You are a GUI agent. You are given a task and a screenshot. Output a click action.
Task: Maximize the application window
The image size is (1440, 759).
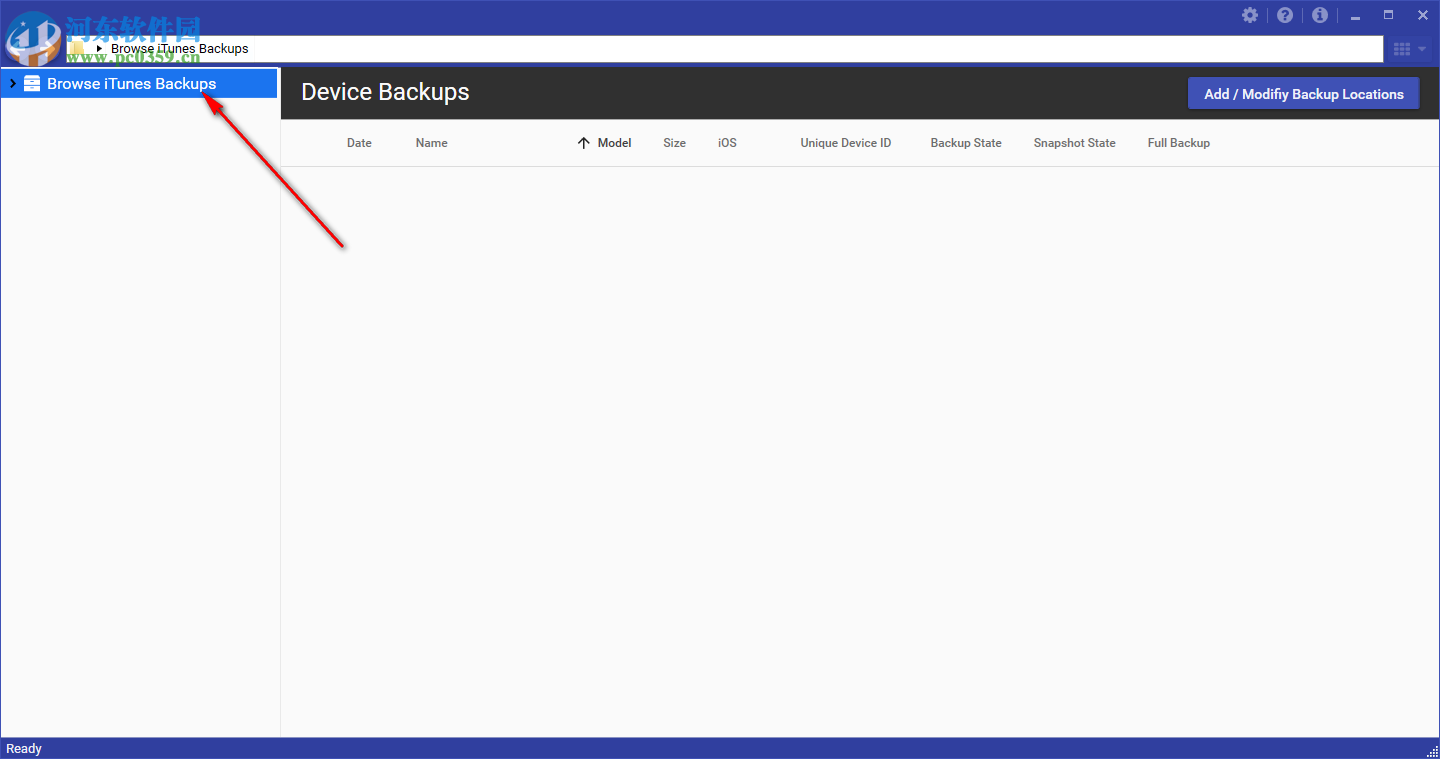coord(1389,15)
